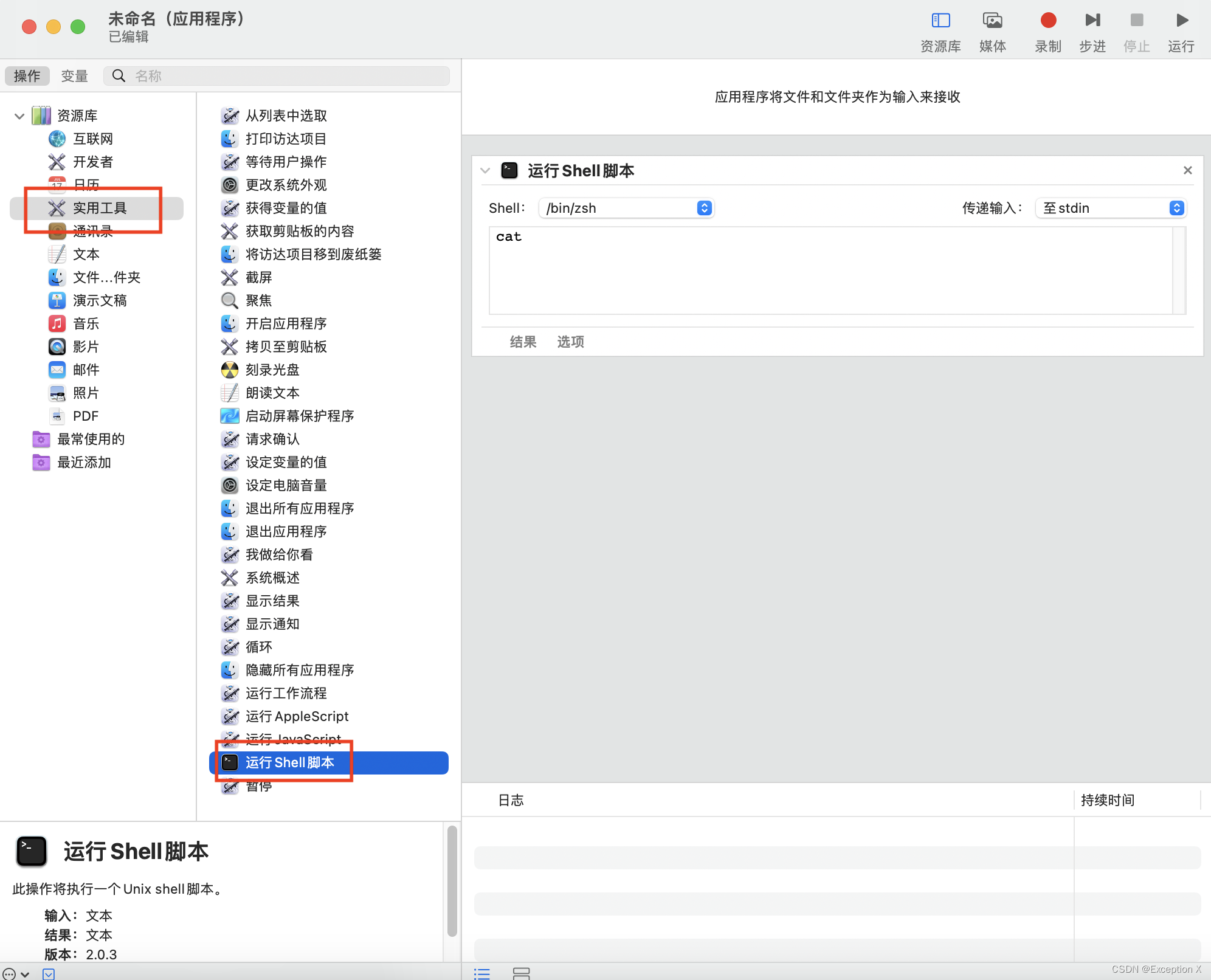1211x980 pixels.
Task: Switch to the 变量 variables tab
Action: pyautogui.click(x=74, y=76)
